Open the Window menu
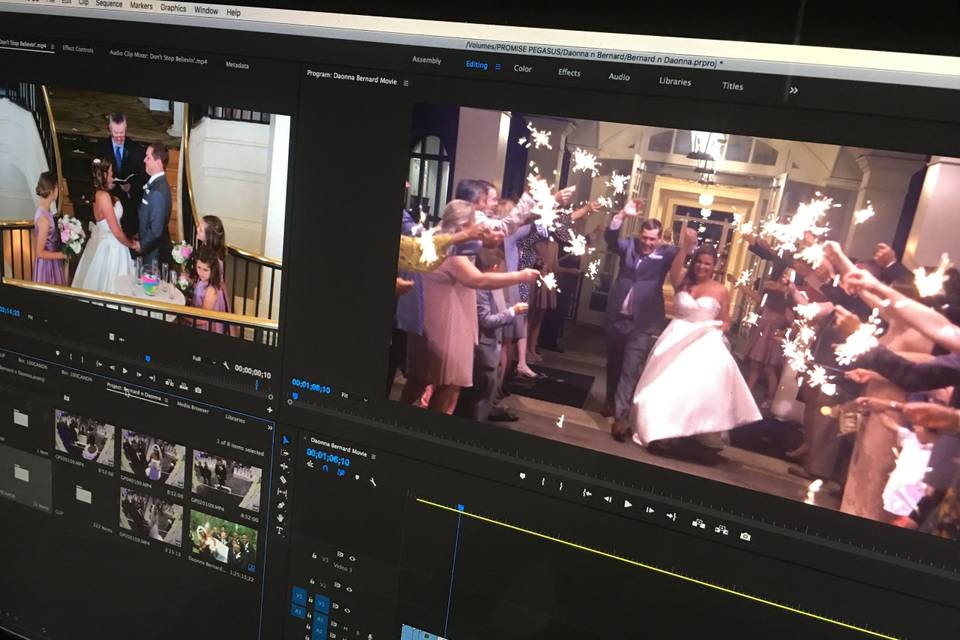Screen dimensions: 960x640 206,10
